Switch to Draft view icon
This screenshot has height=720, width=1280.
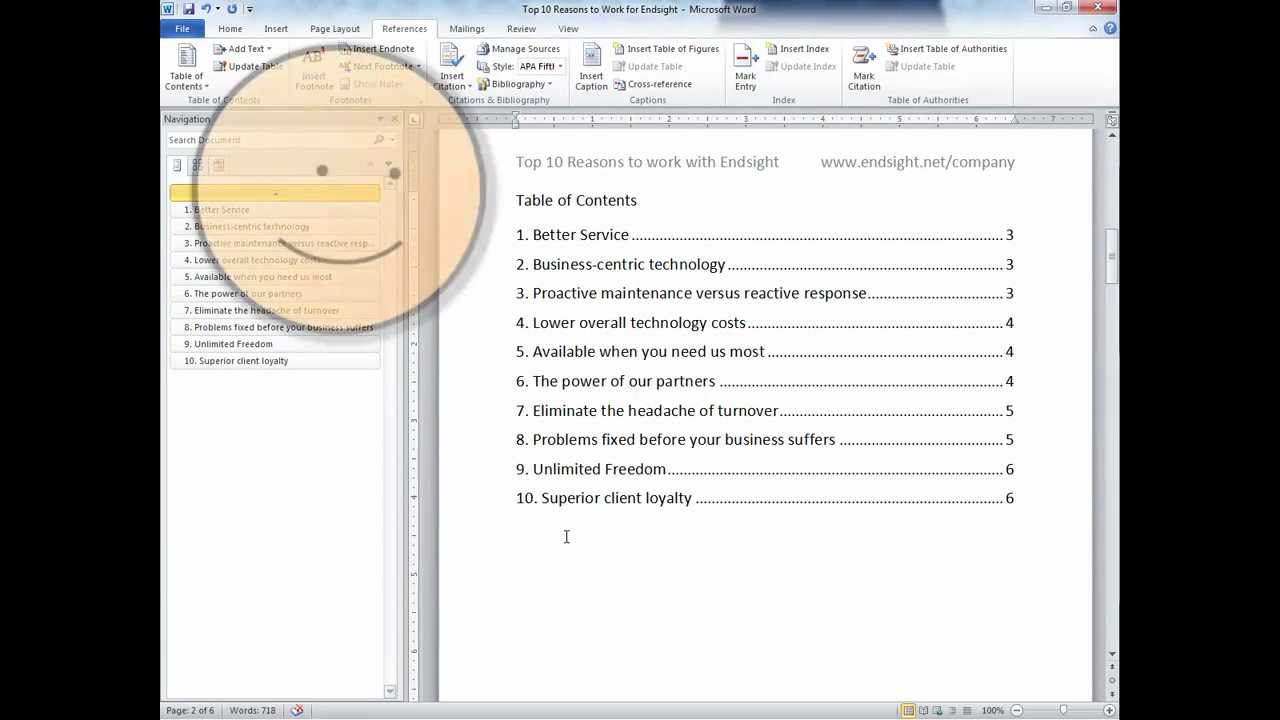coord(967,710)
